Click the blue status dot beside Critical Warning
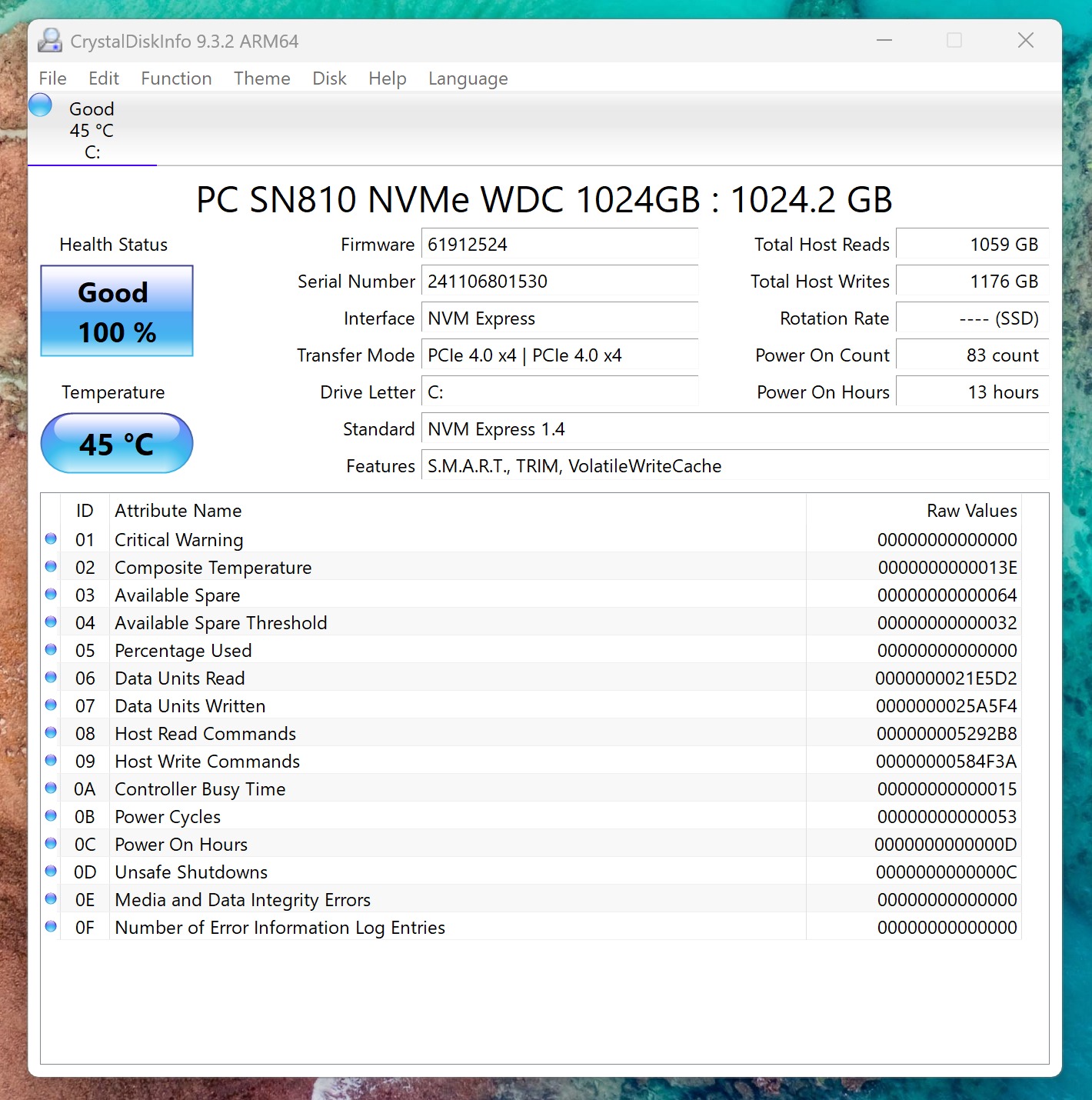Image resolution: width=1092 pixels, height=1100 pixels. (51, 538)
